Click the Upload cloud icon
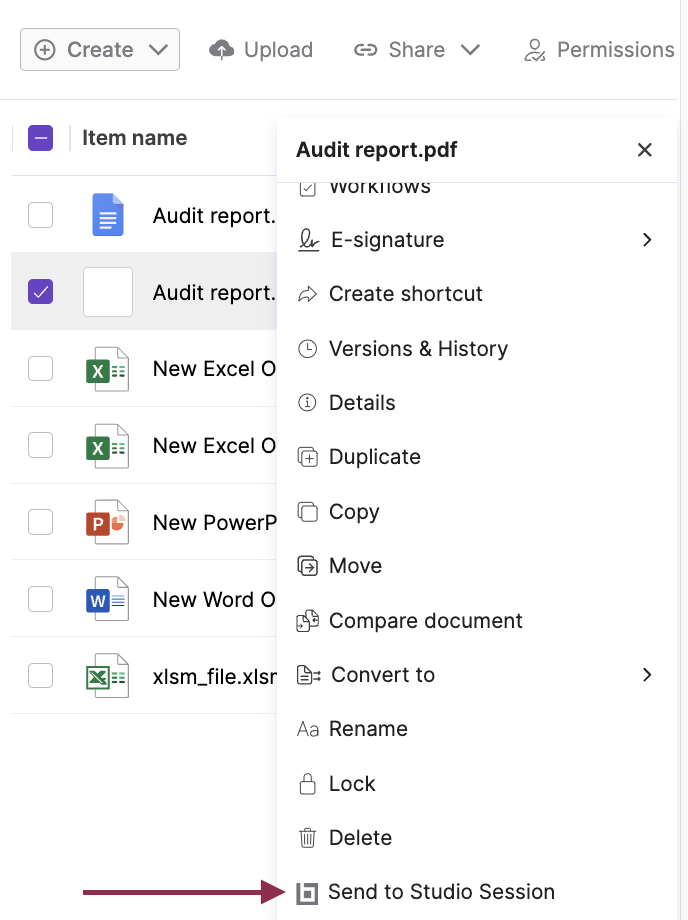 click(221, 50)
